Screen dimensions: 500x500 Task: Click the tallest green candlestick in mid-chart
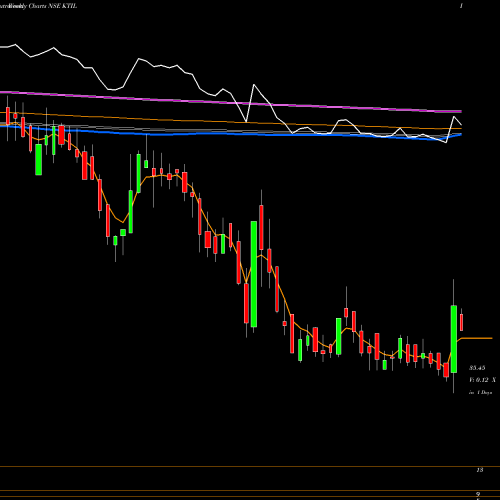click(254, 274)
